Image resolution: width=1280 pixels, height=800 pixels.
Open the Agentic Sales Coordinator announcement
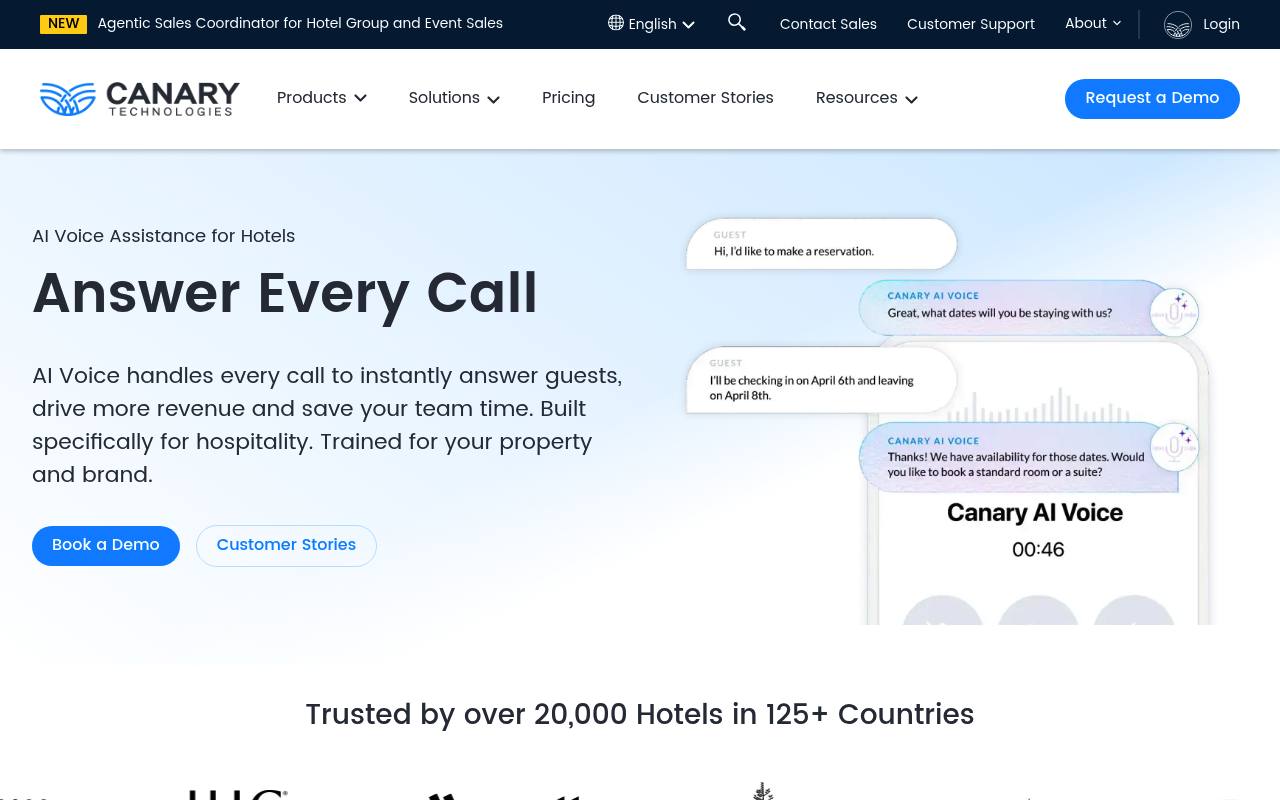[x=300, y=23]
